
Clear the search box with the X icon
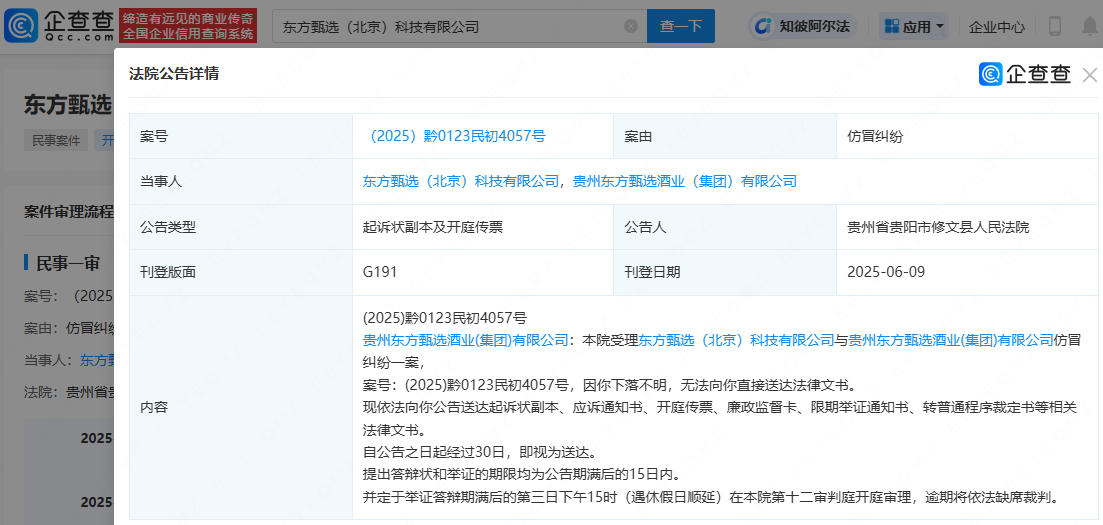click(x=631, y=27)
